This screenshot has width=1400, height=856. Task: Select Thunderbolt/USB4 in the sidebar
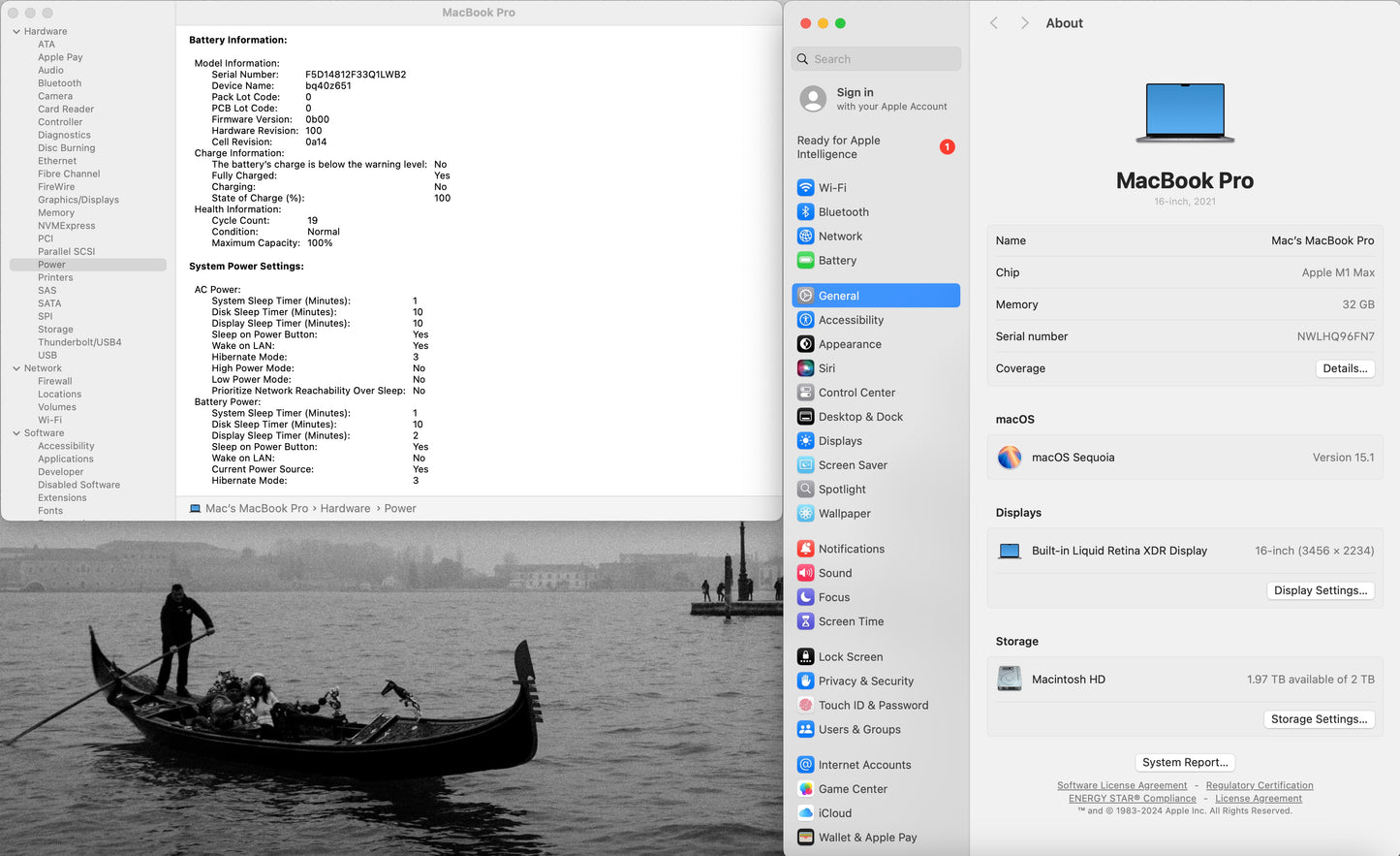point(79,342)
